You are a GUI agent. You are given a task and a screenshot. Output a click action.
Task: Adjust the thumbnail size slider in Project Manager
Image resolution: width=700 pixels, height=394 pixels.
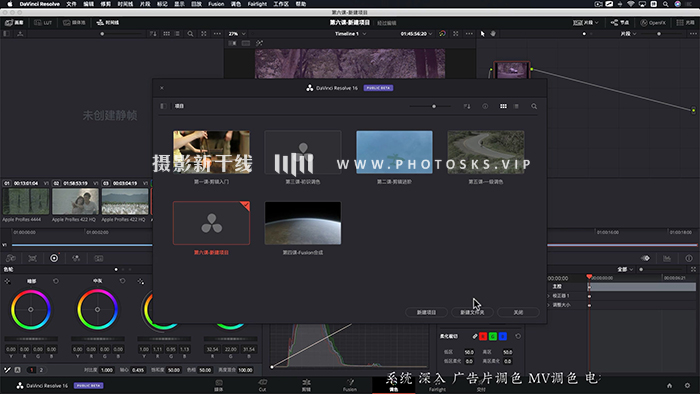(429, 106)
